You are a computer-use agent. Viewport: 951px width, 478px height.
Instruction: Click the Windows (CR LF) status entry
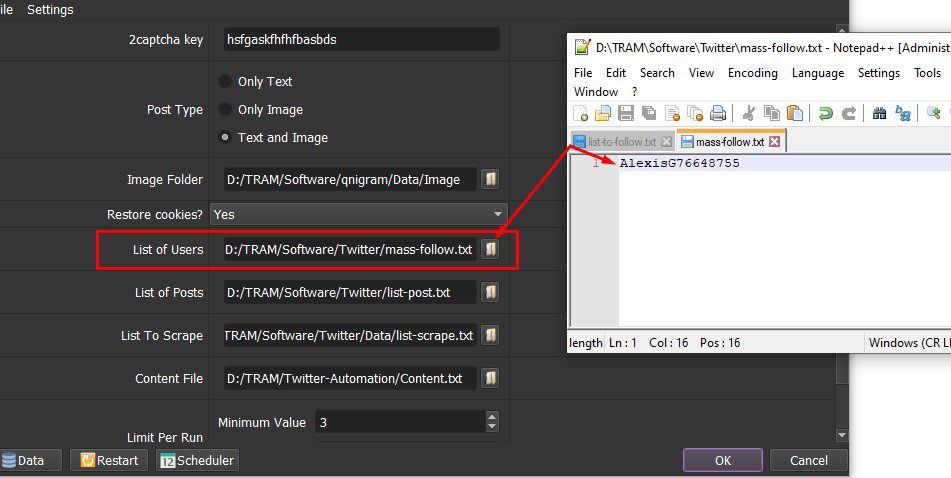click(909, 342)
